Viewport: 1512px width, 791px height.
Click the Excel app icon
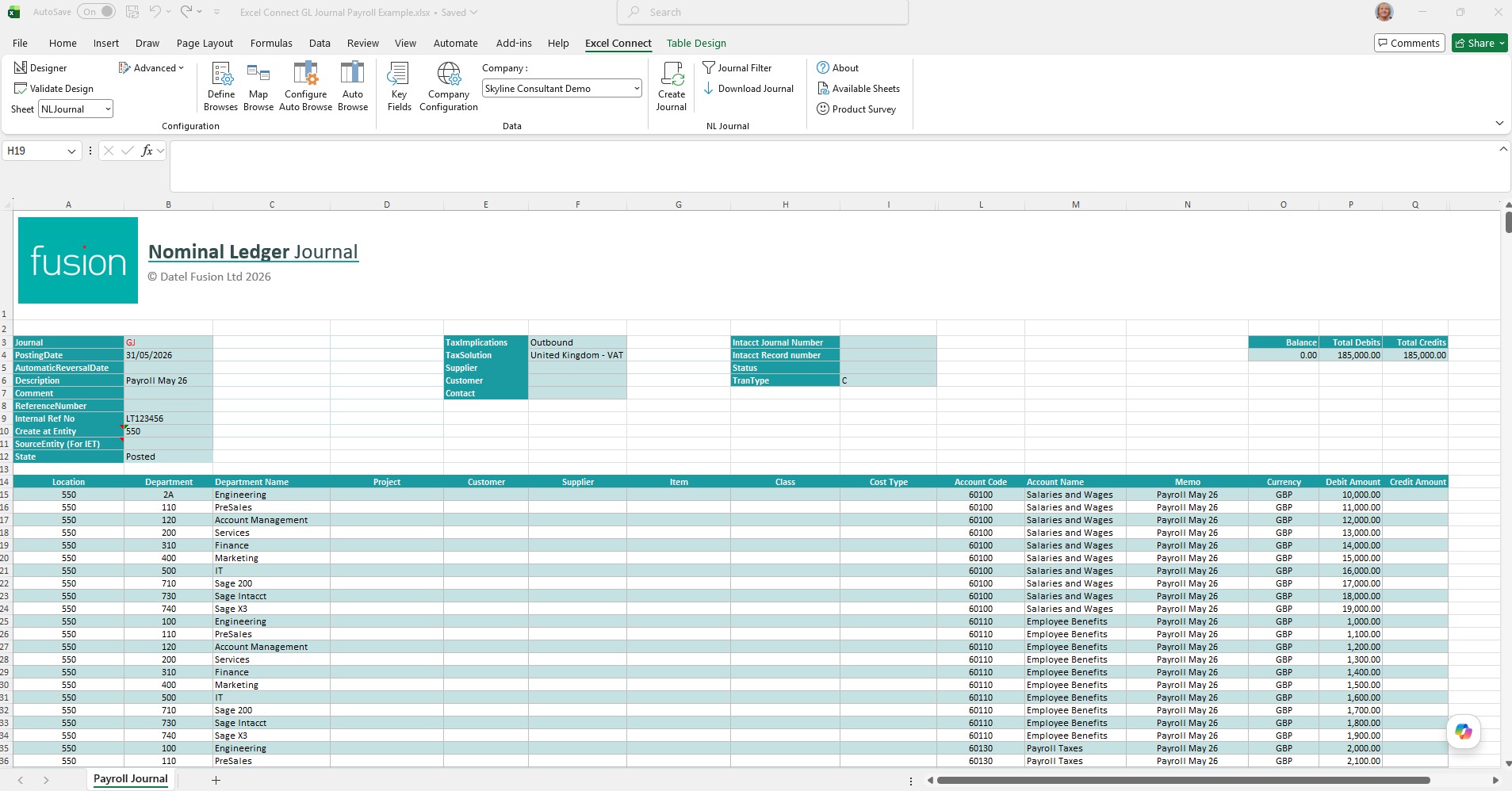13,12
